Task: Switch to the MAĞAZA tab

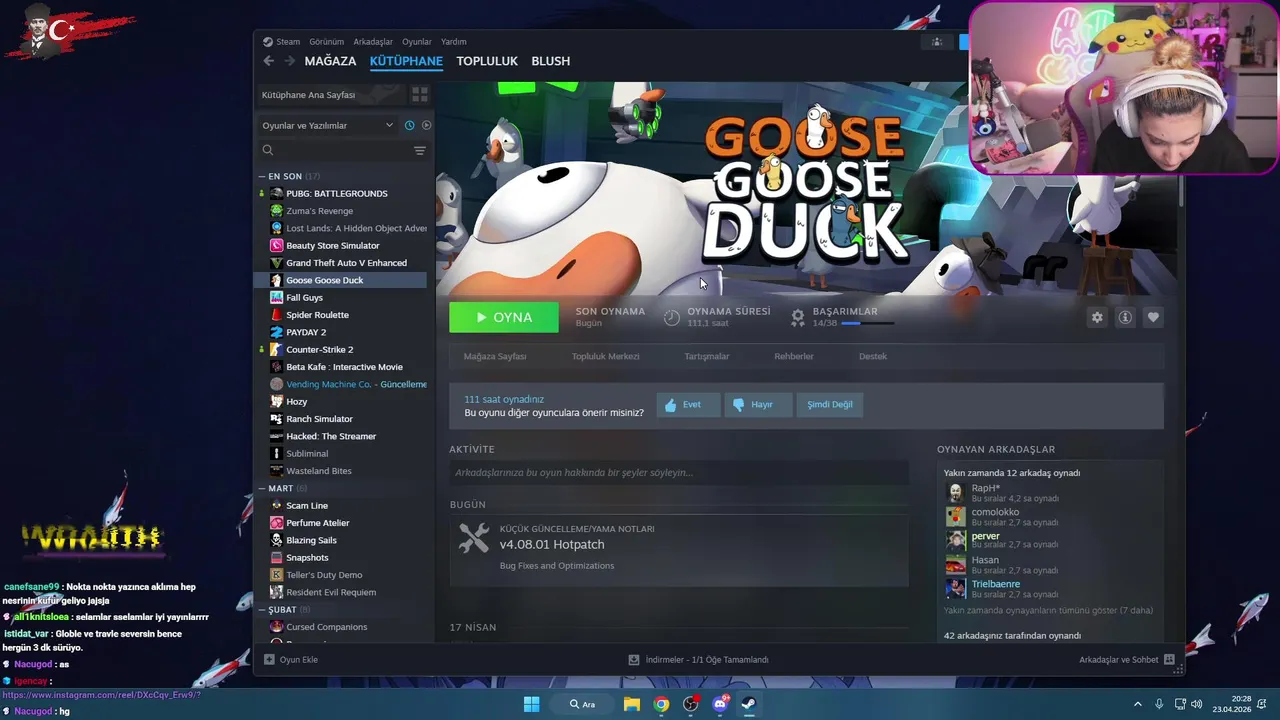Action: tap(330, 61)
